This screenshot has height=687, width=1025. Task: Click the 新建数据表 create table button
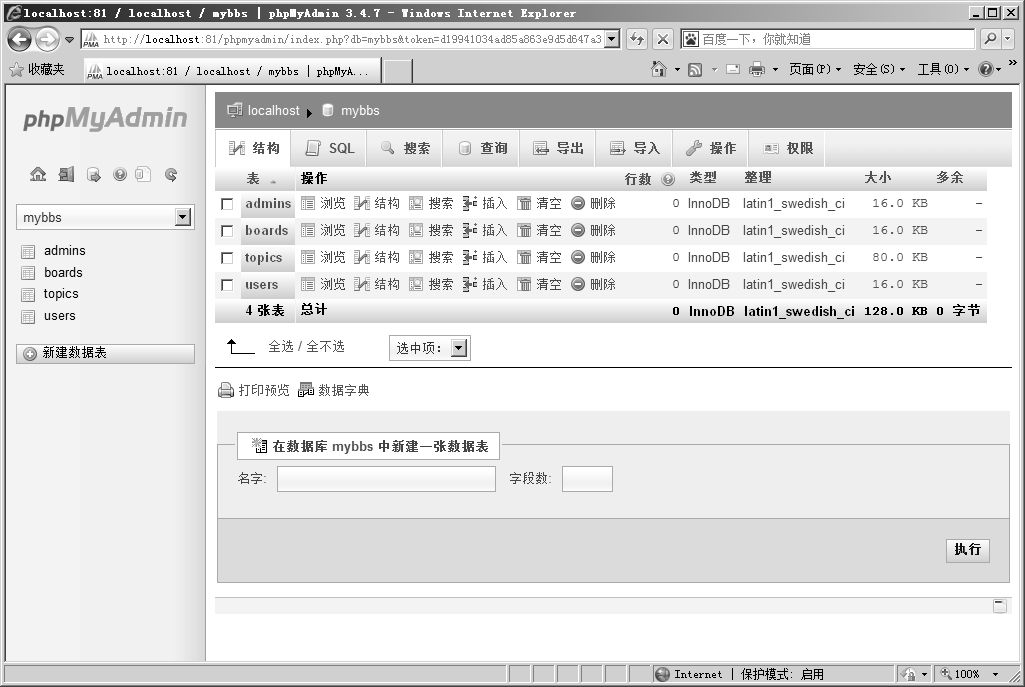(x=105, y=354)
